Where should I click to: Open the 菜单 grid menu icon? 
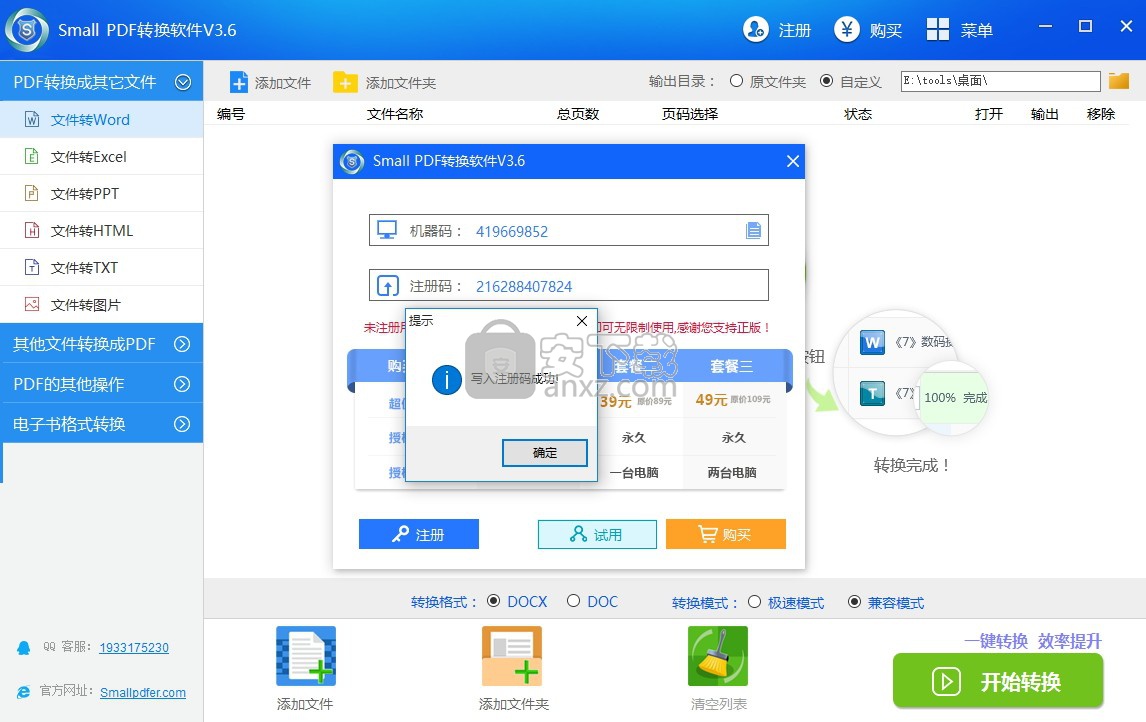pyautogui.click(x=938, y=30)
